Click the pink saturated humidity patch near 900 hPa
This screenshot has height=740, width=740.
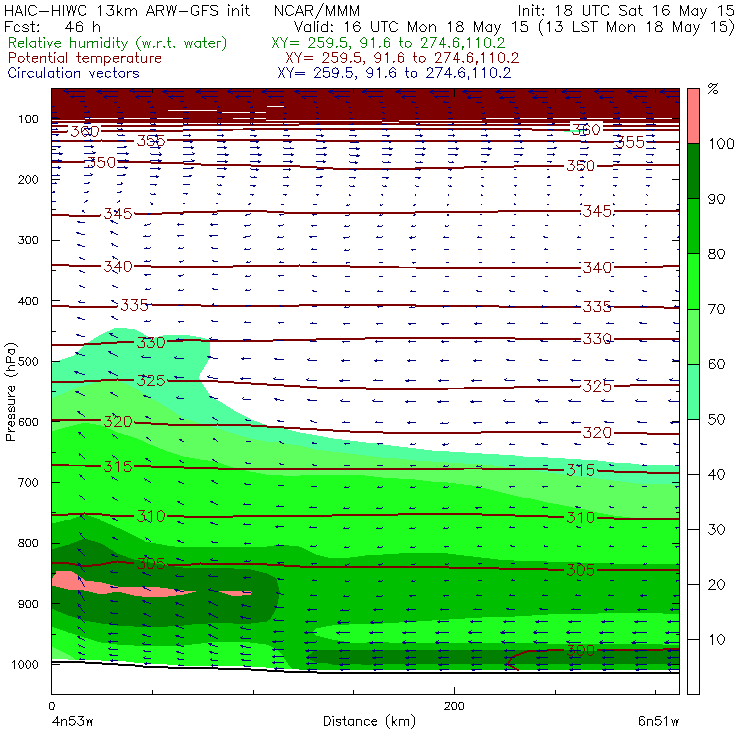pos(123,587)
